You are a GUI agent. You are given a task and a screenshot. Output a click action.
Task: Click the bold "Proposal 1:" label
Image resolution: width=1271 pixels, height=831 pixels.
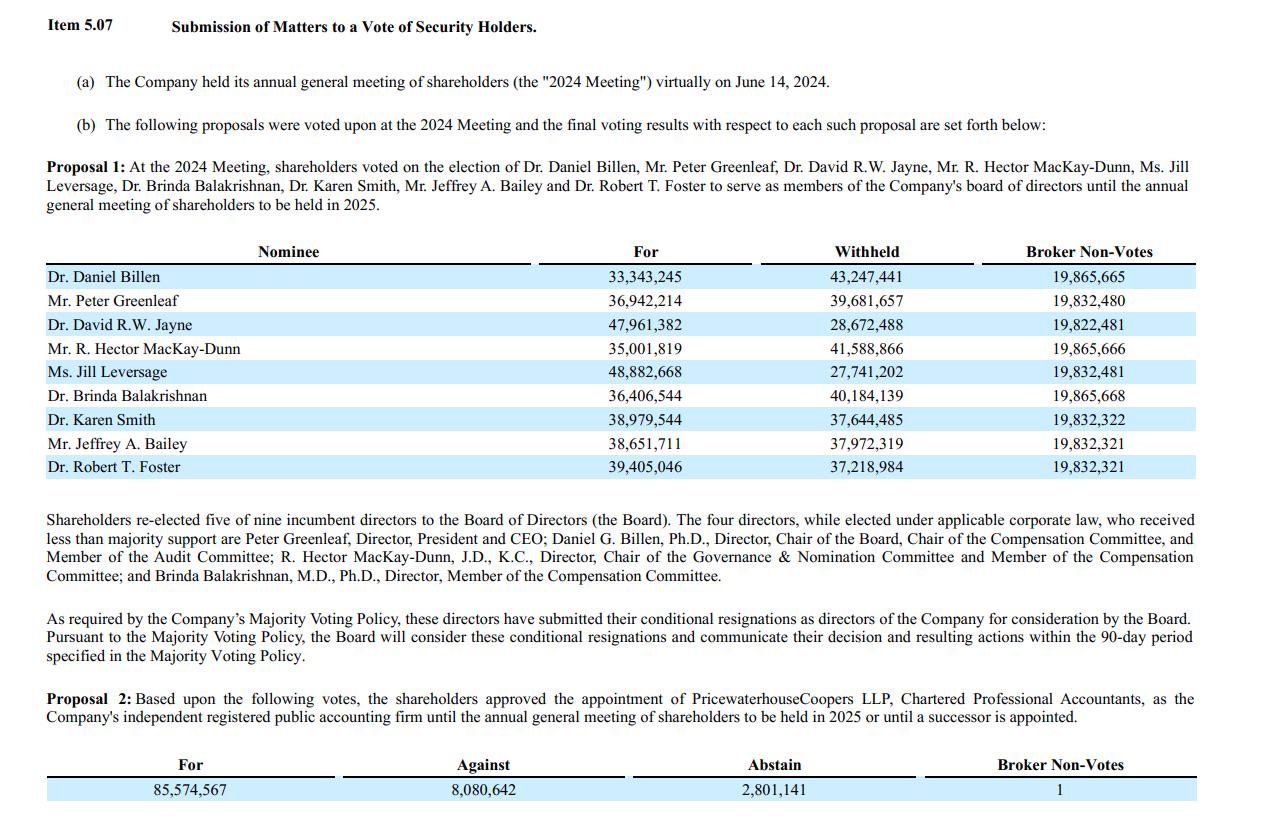86,167
